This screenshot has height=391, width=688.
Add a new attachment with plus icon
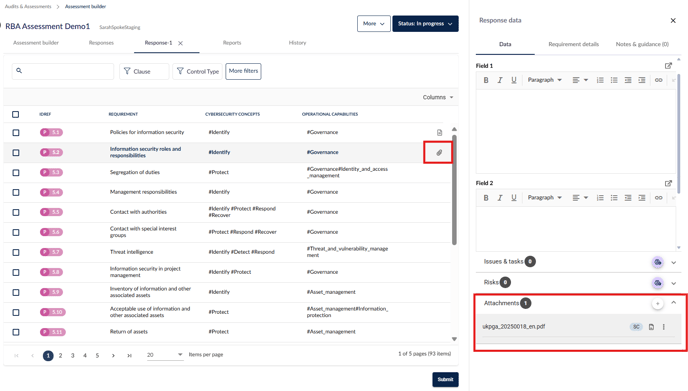click(657, 303)
